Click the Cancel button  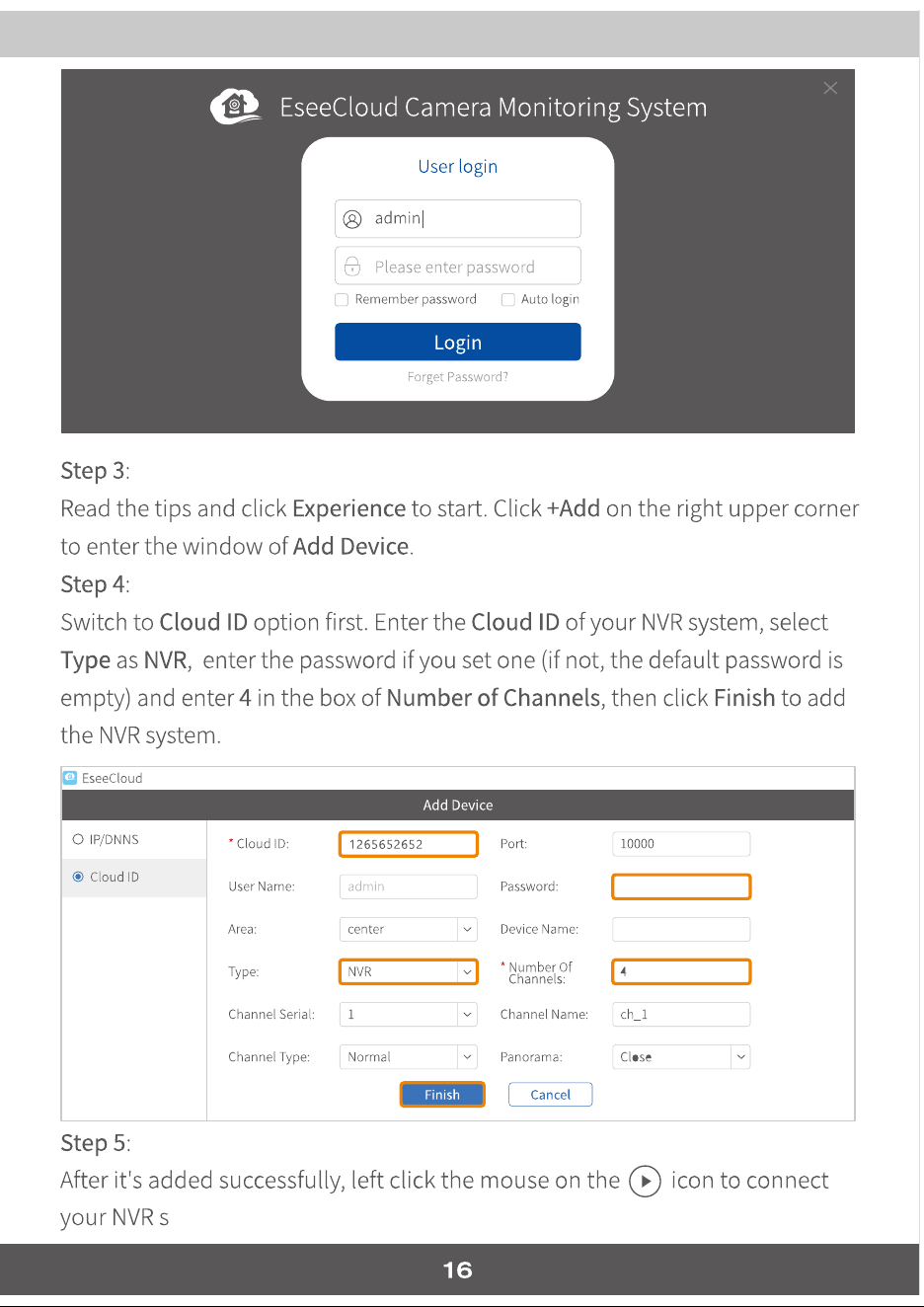click(x=551, y=1095)
